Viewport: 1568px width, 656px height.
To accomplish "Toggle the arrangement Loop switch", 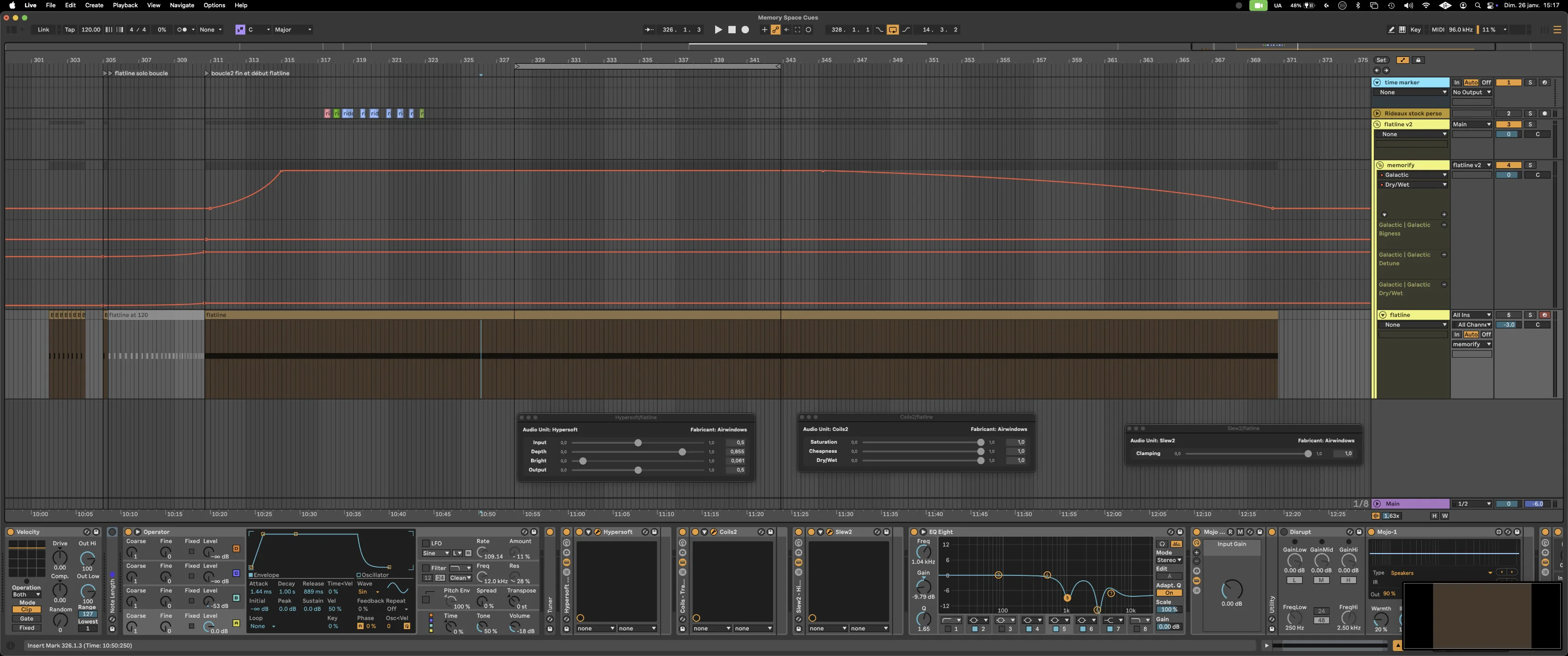I will click(x=892, y=29).
